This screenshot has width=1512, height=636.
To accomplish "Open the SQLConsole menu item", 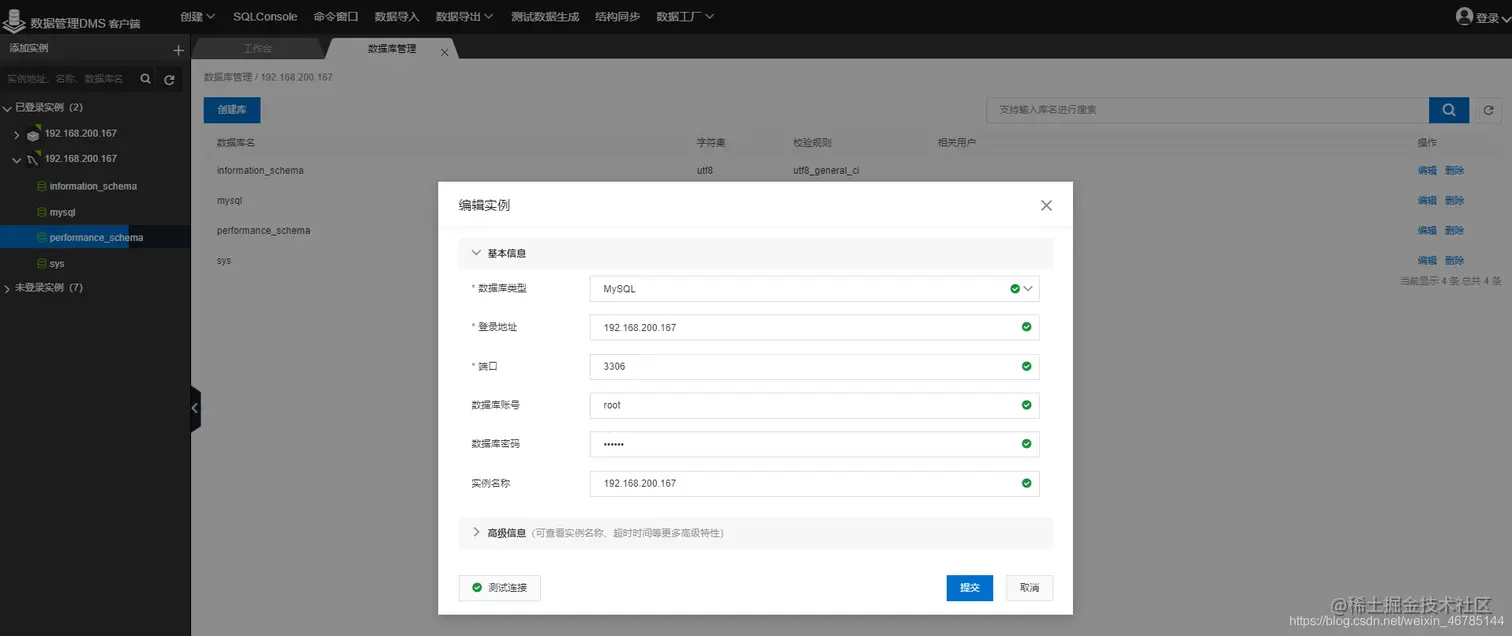I will [x=264, y=16].
